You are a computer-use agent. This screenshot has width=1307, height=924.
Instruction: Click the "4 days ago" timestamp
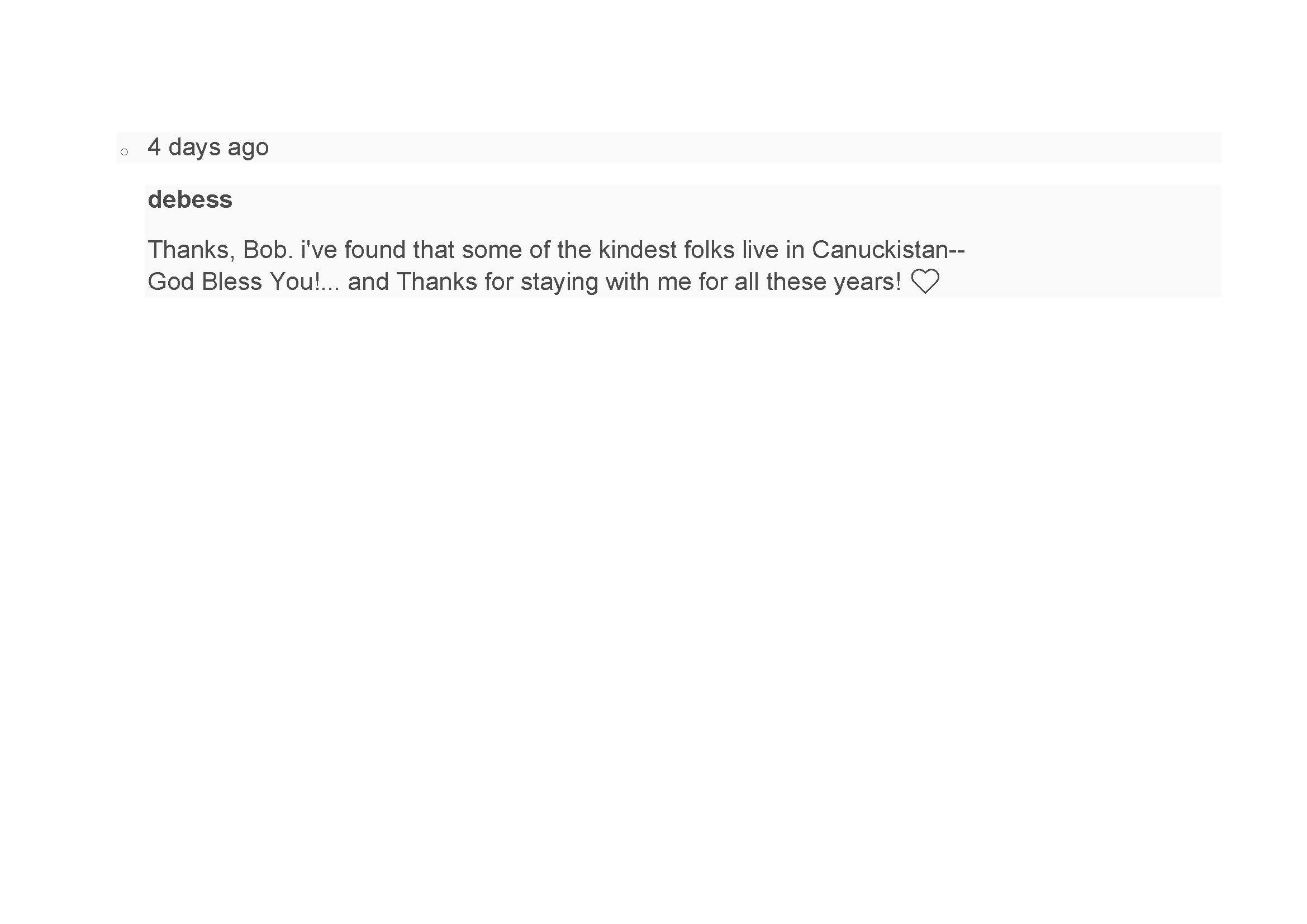[208, 147]
